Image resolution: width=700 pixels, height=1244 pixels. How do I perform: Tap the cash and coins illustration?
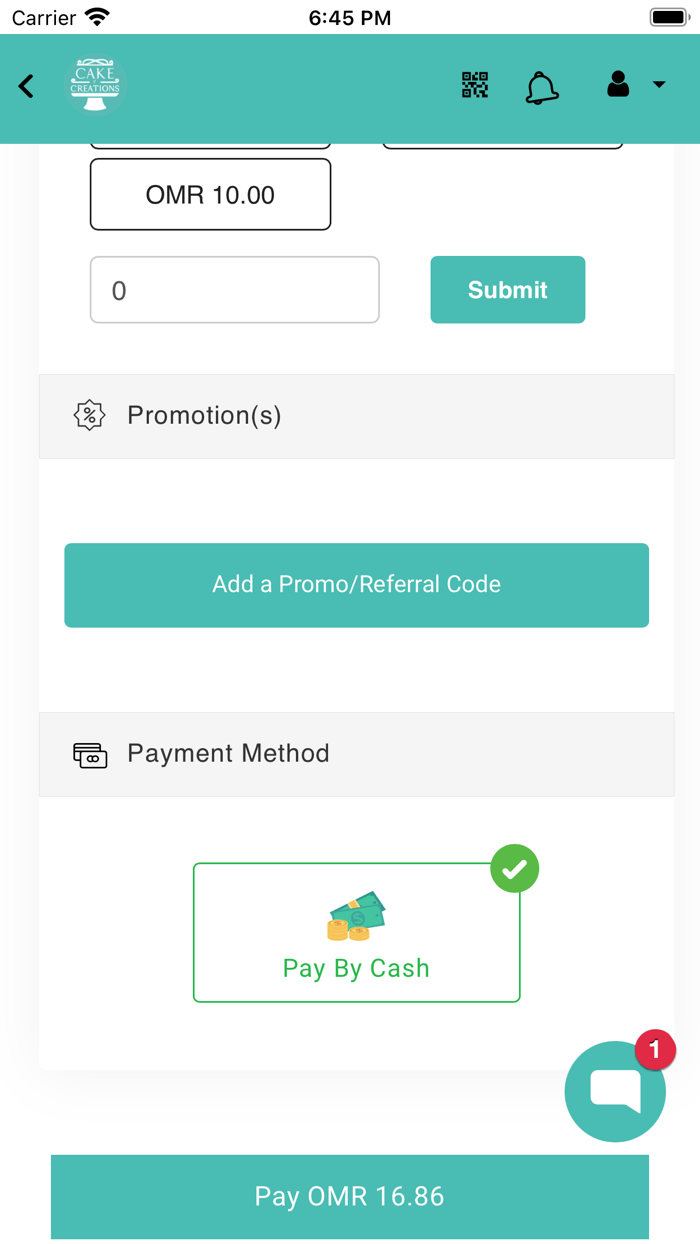point(356,916)
